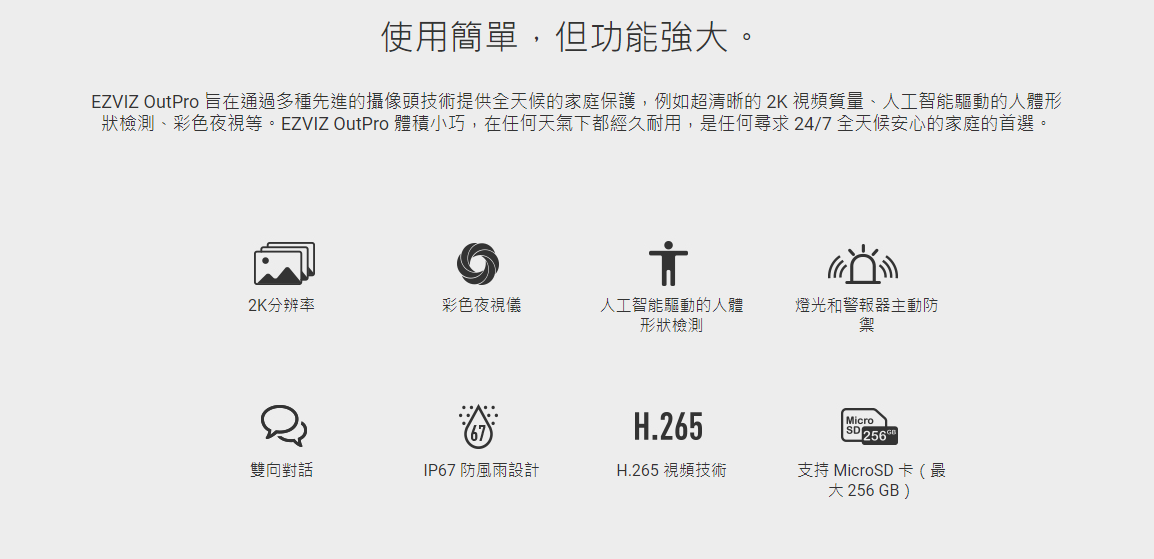Click the text 'H.265 視頻技術'
This screenshot has width=1154, height=559.
click(671, 470)
